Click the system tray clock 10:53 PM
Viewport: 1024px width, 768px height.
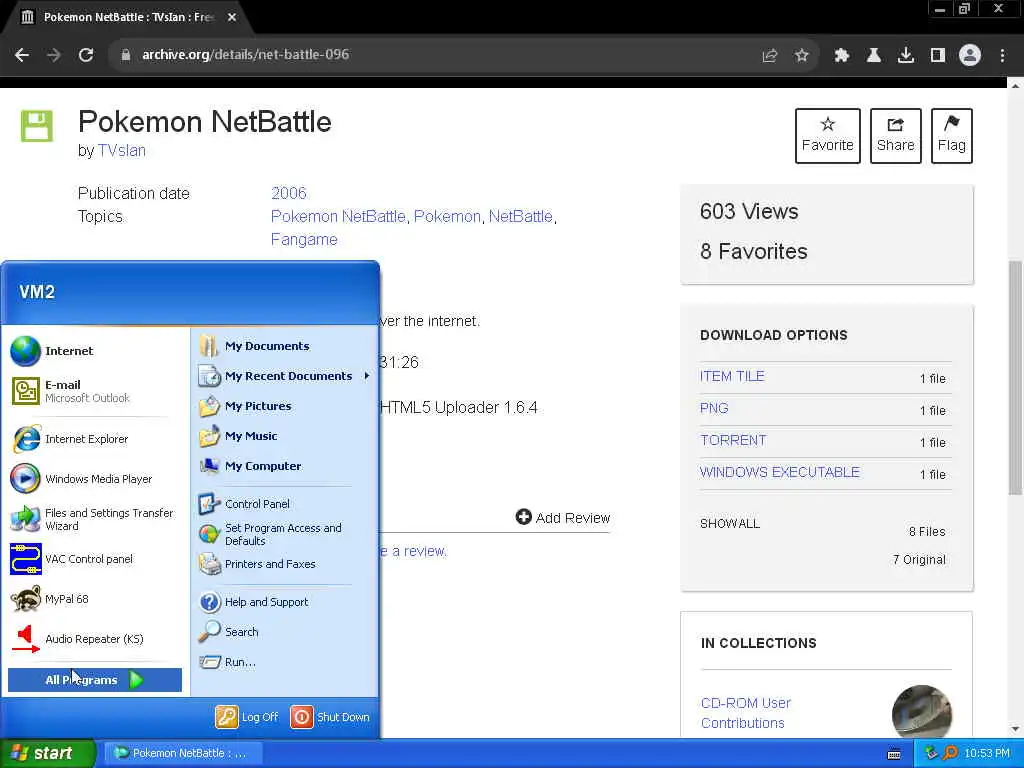[987, 753]
